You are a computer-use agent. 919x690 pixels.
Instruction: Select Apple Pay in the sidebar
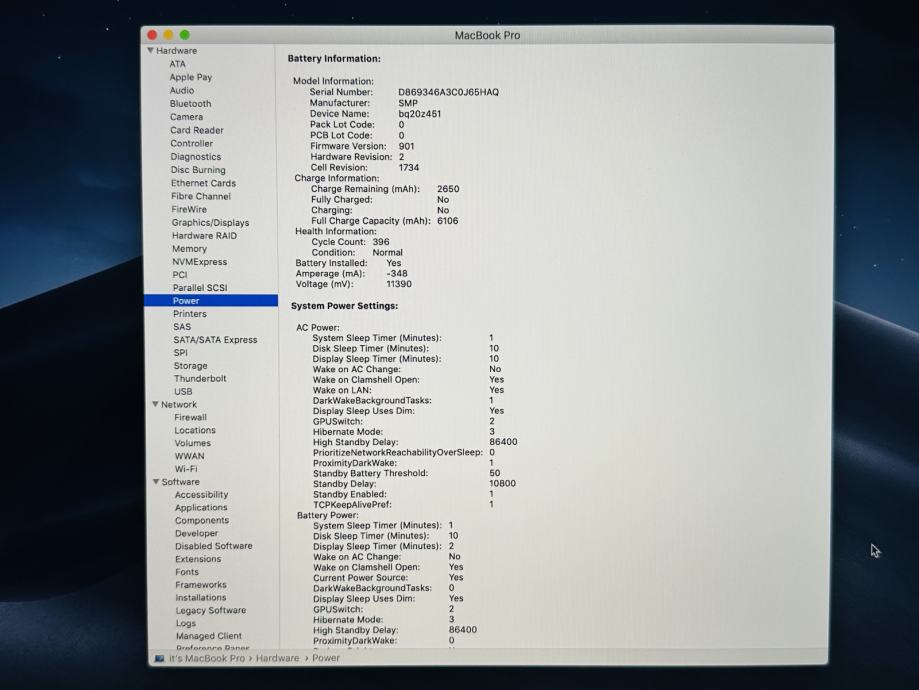(191, 77)
